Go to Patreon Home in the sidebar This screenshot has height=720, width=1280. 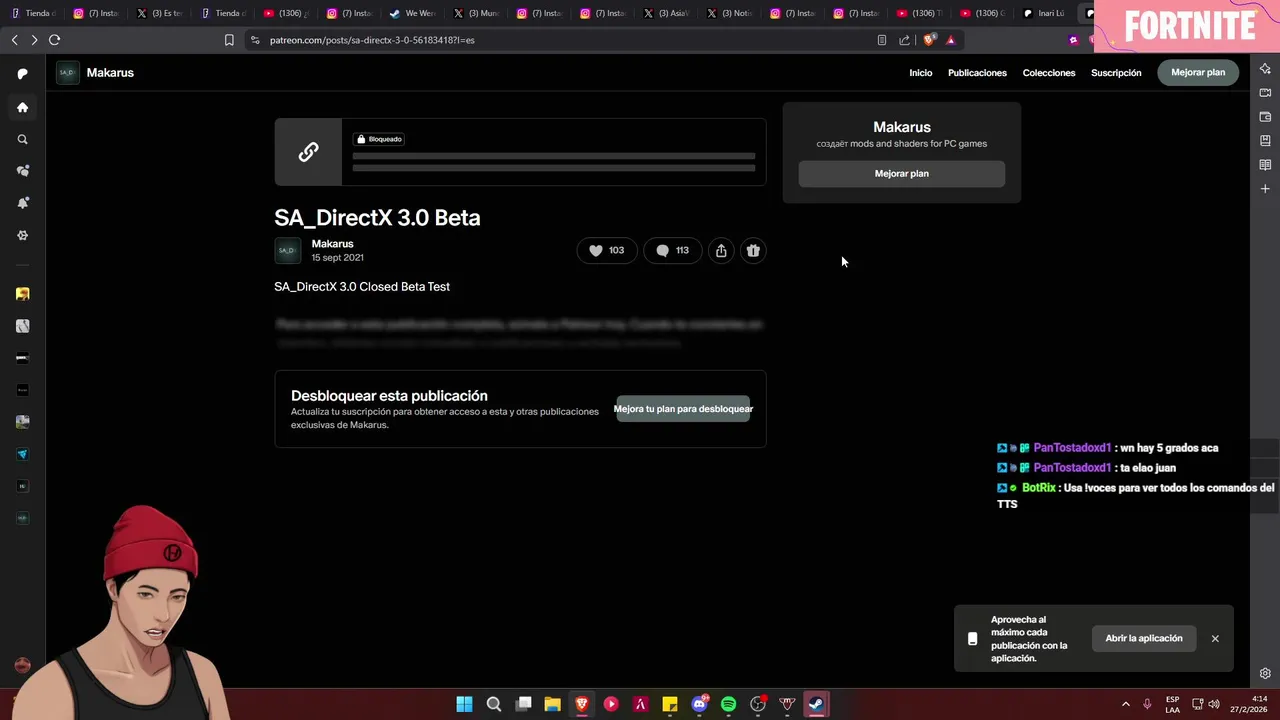22,107
